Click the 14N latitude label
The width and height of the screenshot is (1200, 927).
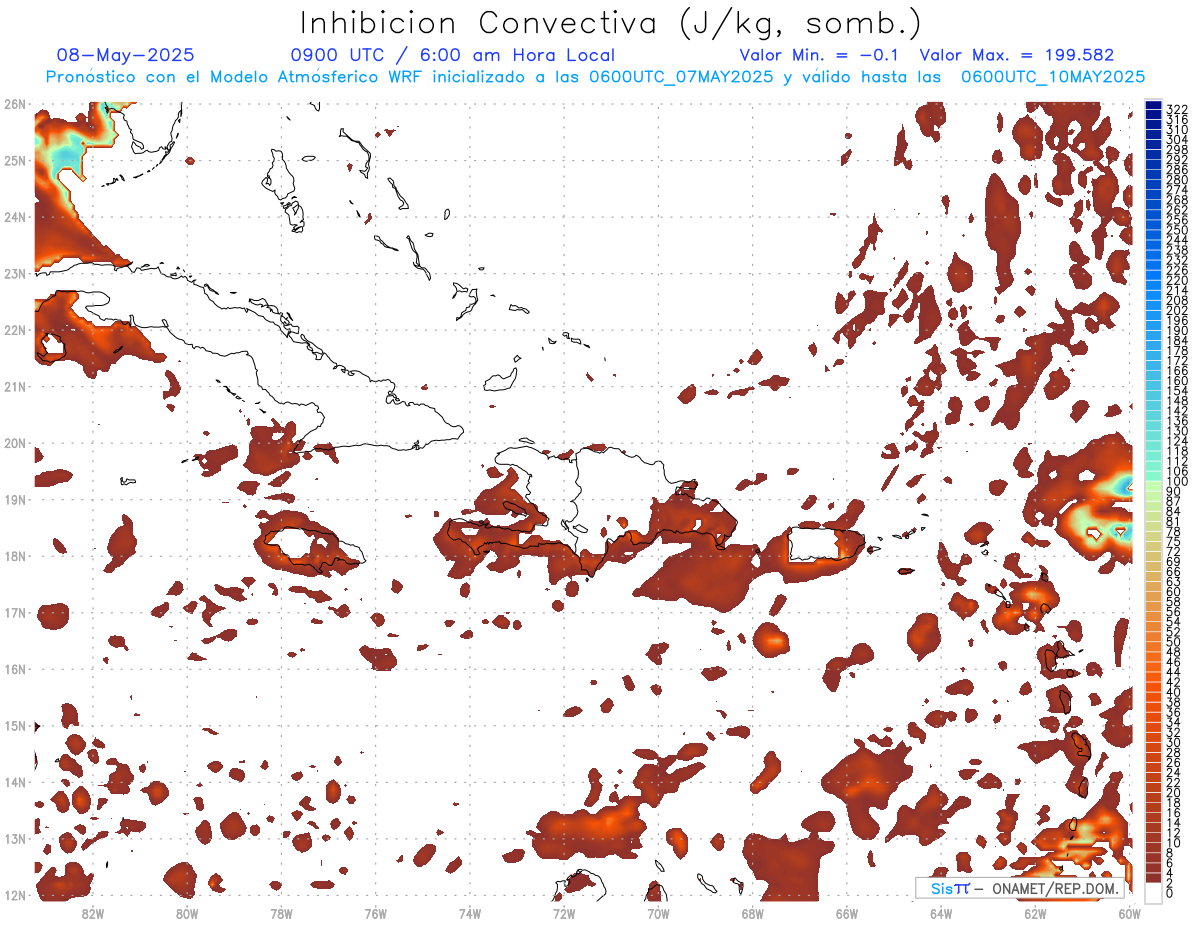[x=15, y=782]
